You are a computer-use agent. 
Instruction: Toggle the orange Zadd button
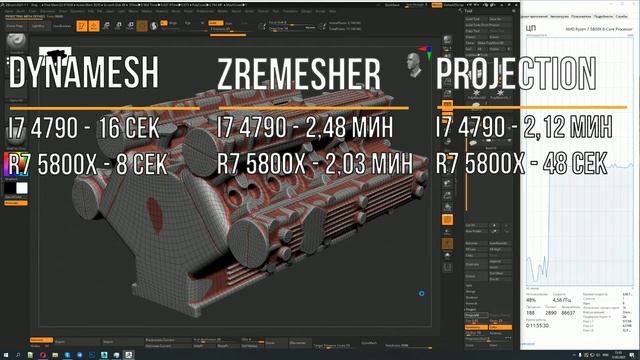[x=216, y=23]
